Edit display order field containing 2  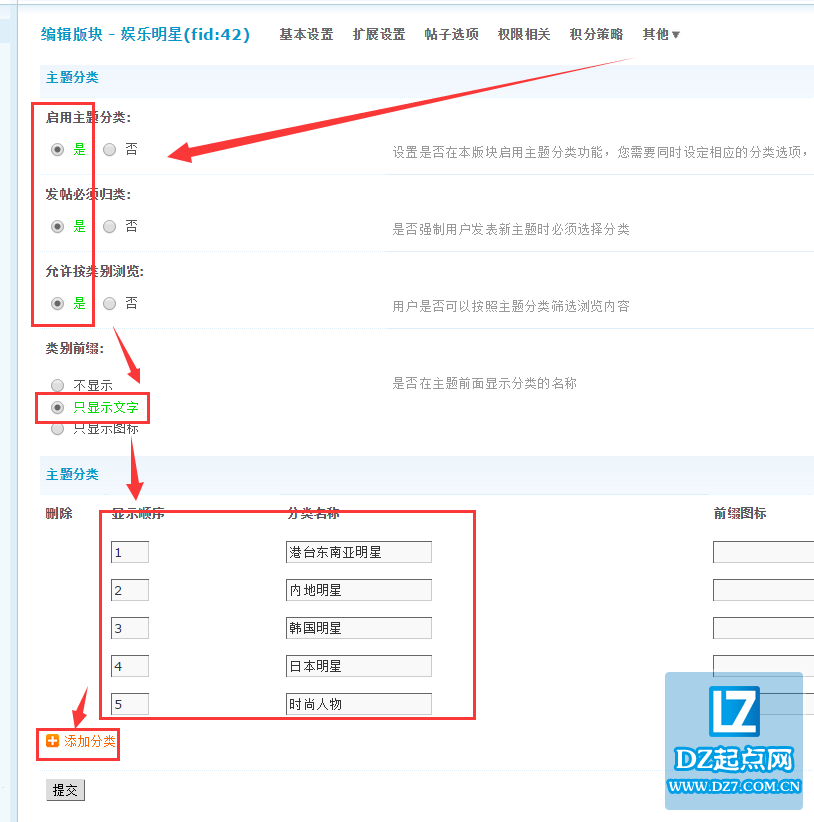(x=130, y=590)
